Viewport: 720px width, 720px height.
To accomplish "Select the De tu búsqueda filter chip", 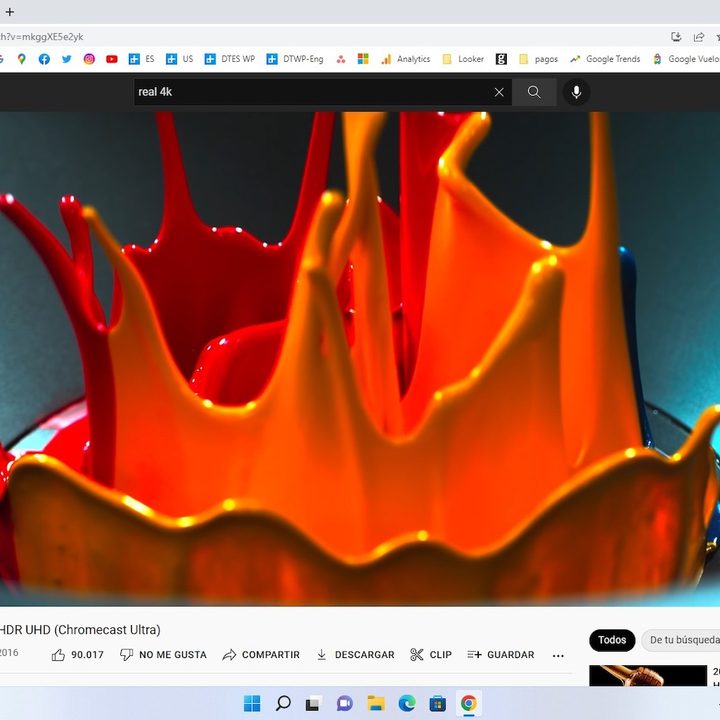I will point(684,640).
